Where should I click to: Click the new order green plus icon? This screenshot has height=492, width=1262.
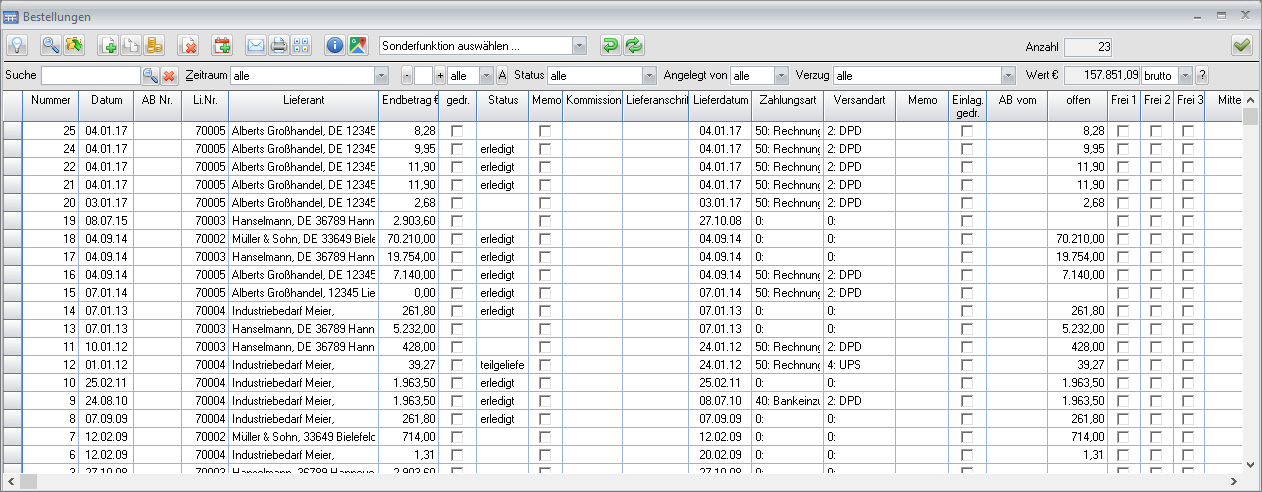pos(108,45)
